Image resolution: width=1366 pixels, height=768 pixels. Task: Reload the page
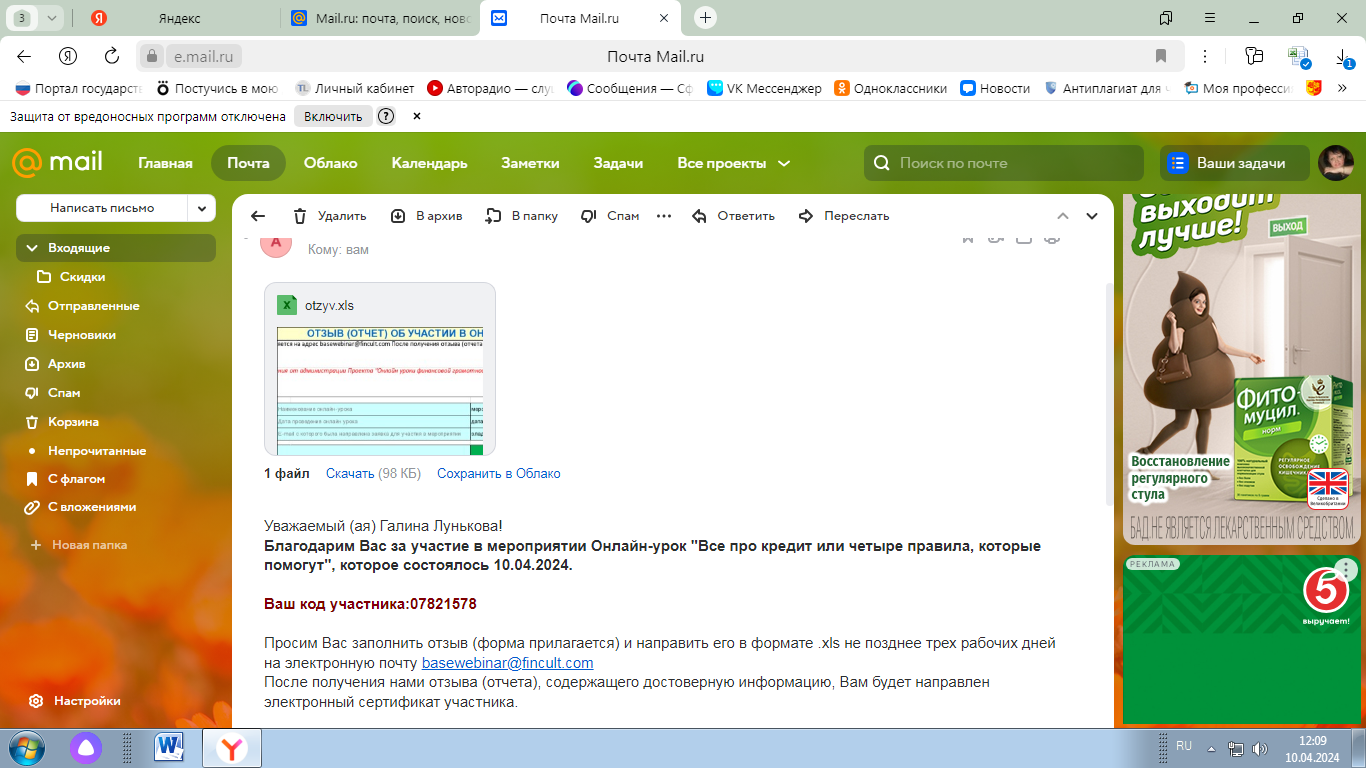pyautogui.click(x=112, y=56)
